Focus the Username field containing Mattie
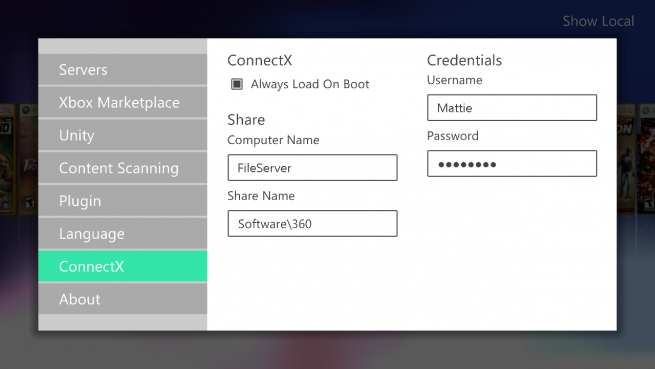 click(512, 108)
